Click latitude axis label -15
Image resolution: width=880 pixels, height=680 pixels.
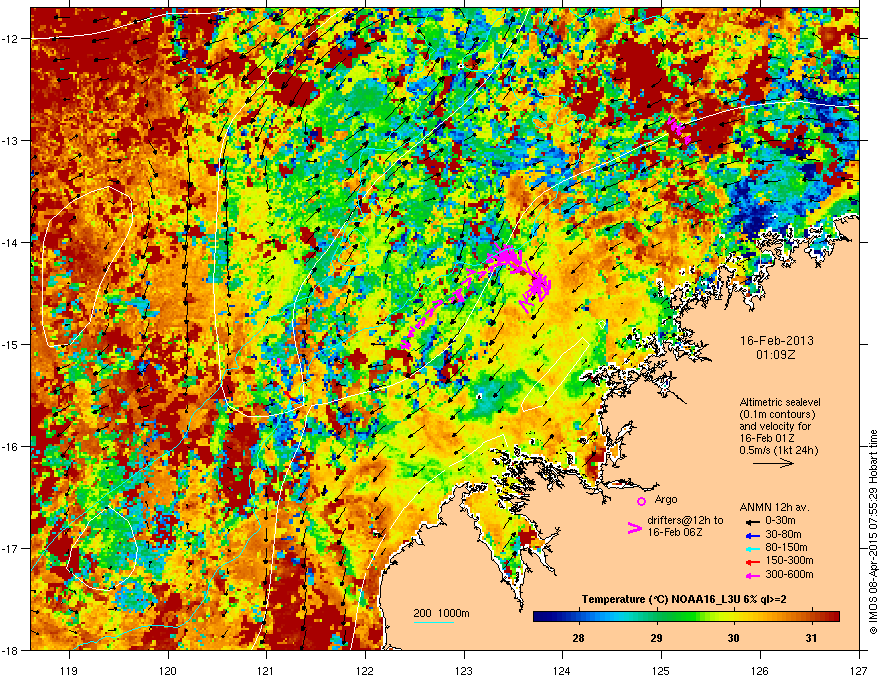click(10, 344)
